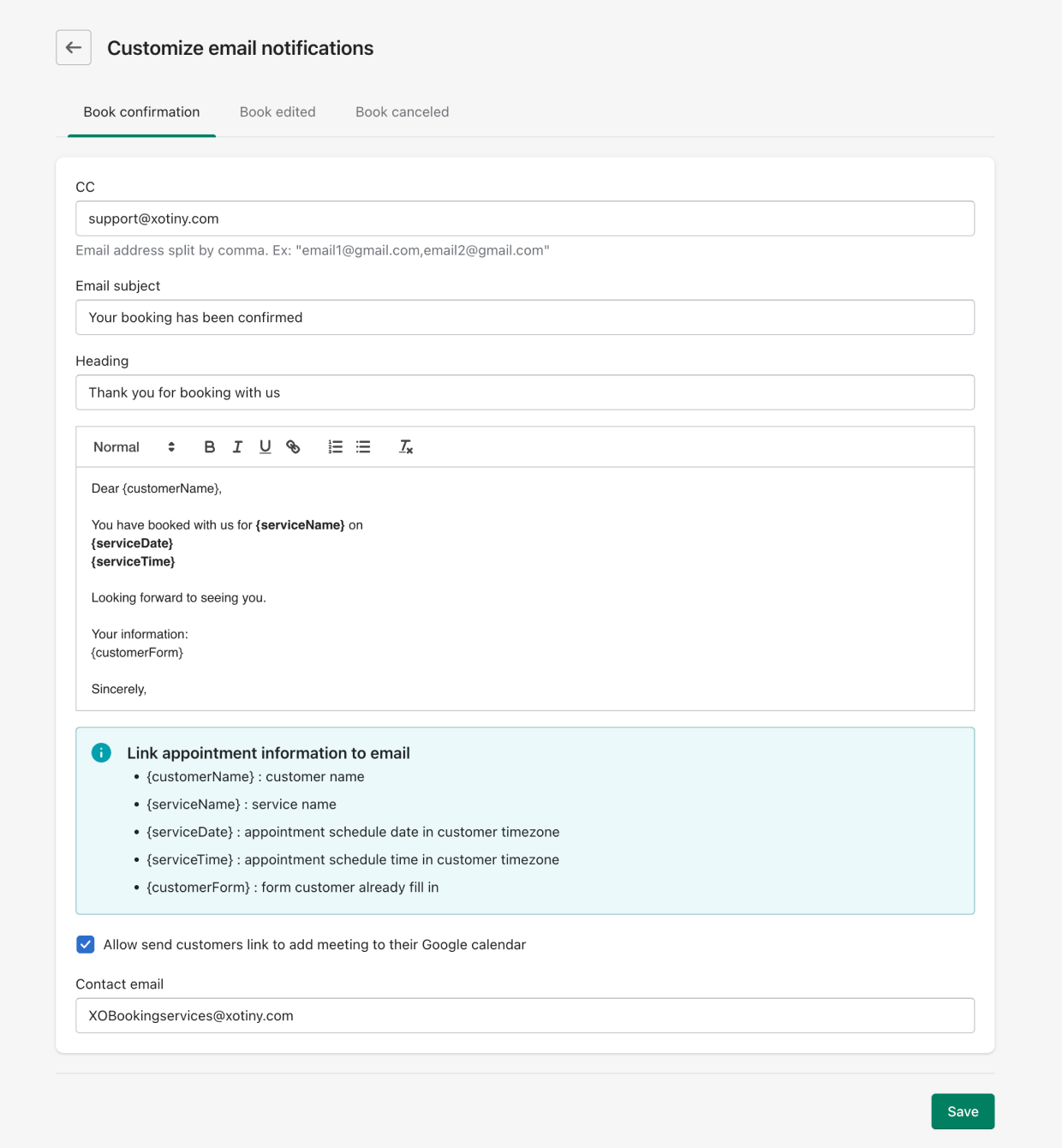Focus the Email subject input field
Viewport: 1062px width, 1148px height.
[x=524, y=318]
